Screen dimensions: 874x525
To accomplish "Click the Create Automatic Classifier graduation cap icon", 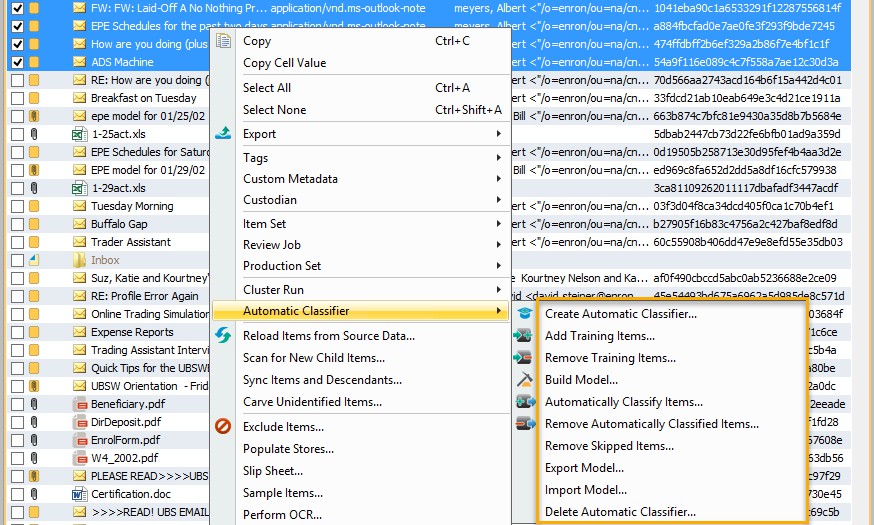I will coord(525,313).
